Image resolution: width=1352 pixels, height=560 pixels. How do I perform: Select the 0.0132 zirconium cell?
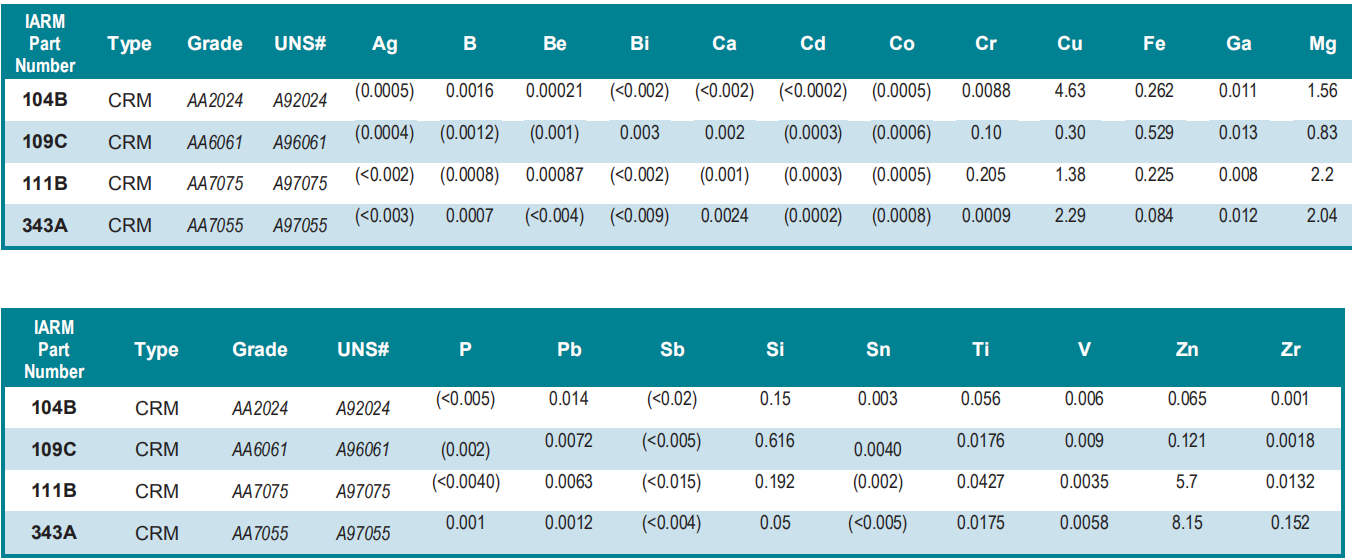click(1289, 482)
